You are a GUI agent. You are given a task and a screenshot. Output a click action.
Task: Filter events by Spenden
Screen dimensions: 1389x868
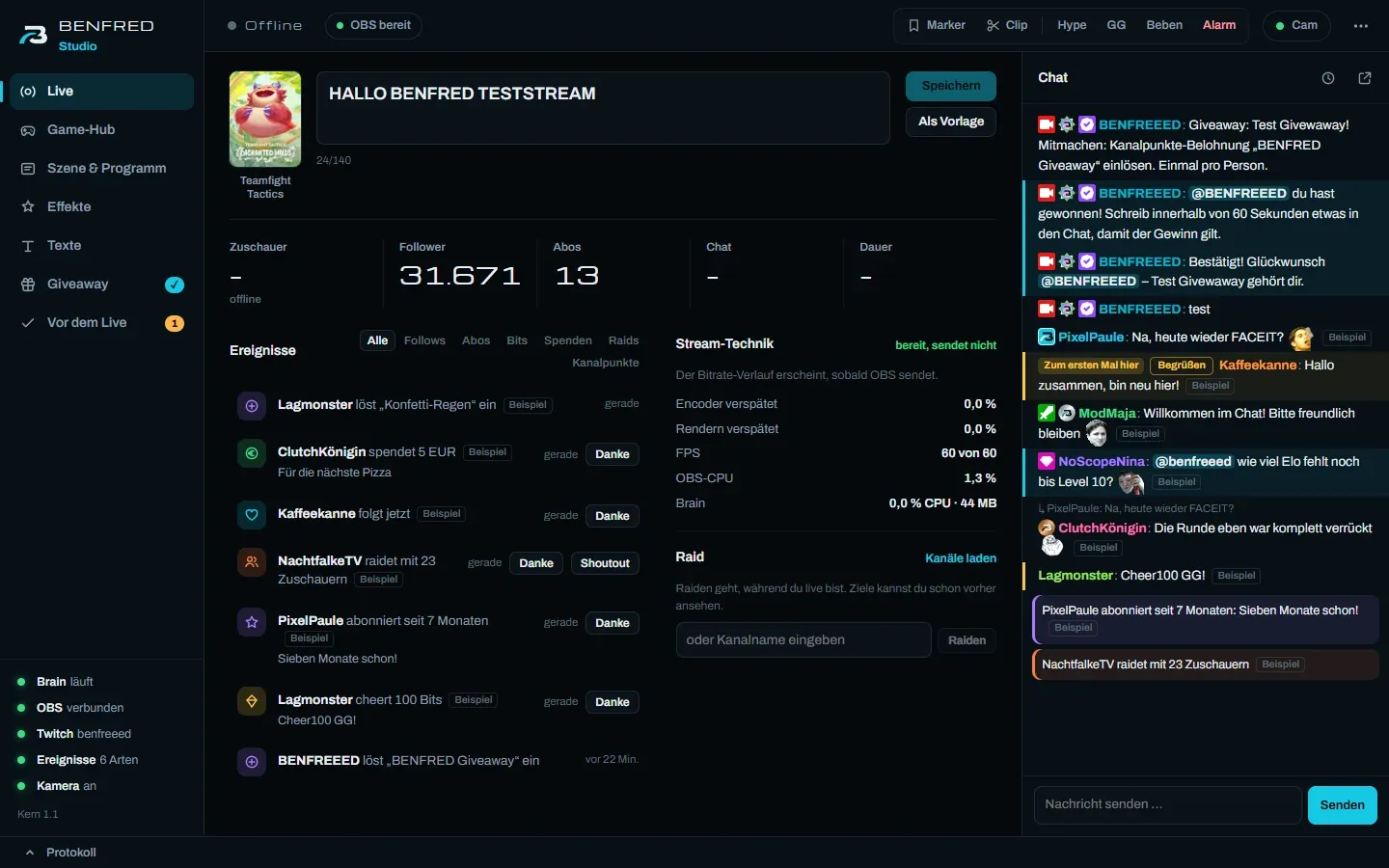click(568, 340)
